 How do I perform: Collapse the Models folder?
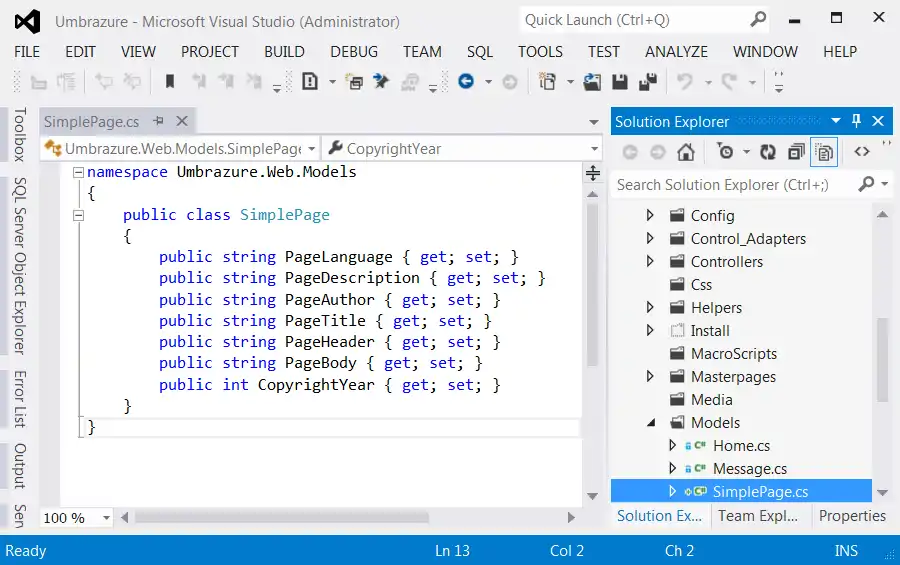651,423
